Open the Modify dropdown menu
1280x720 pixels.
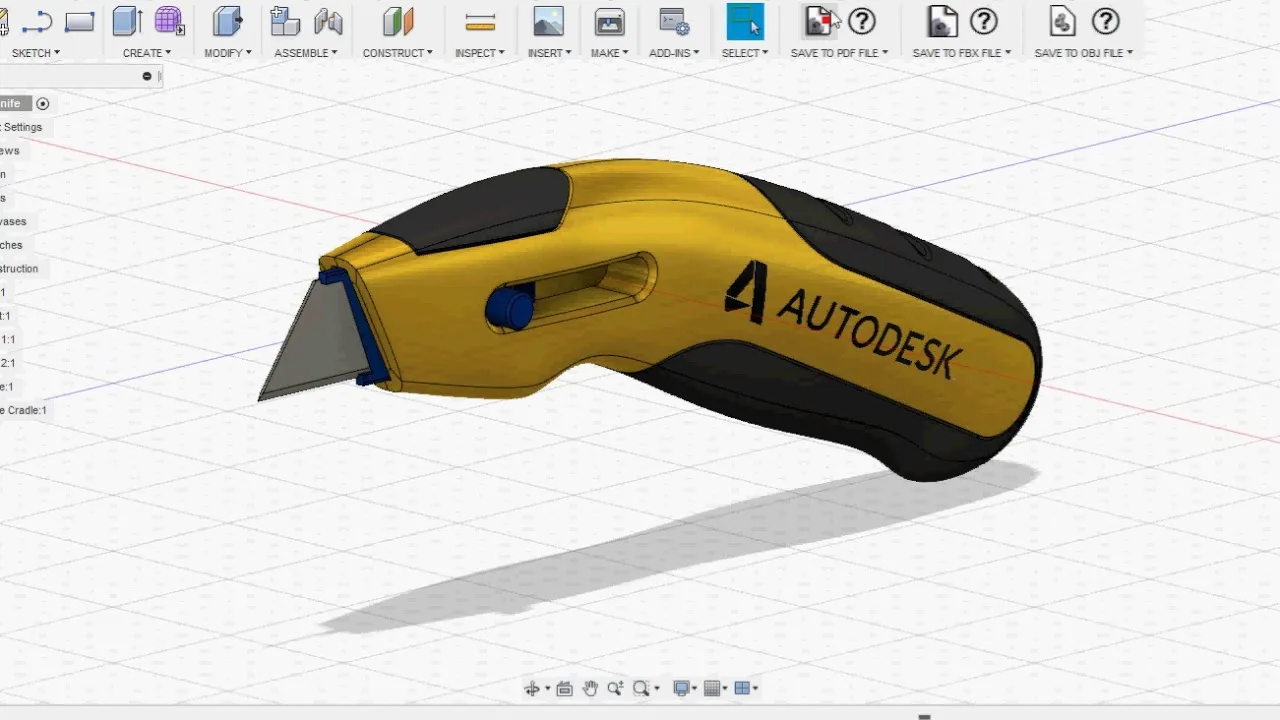pyautogui.click(x=228, y=53)
